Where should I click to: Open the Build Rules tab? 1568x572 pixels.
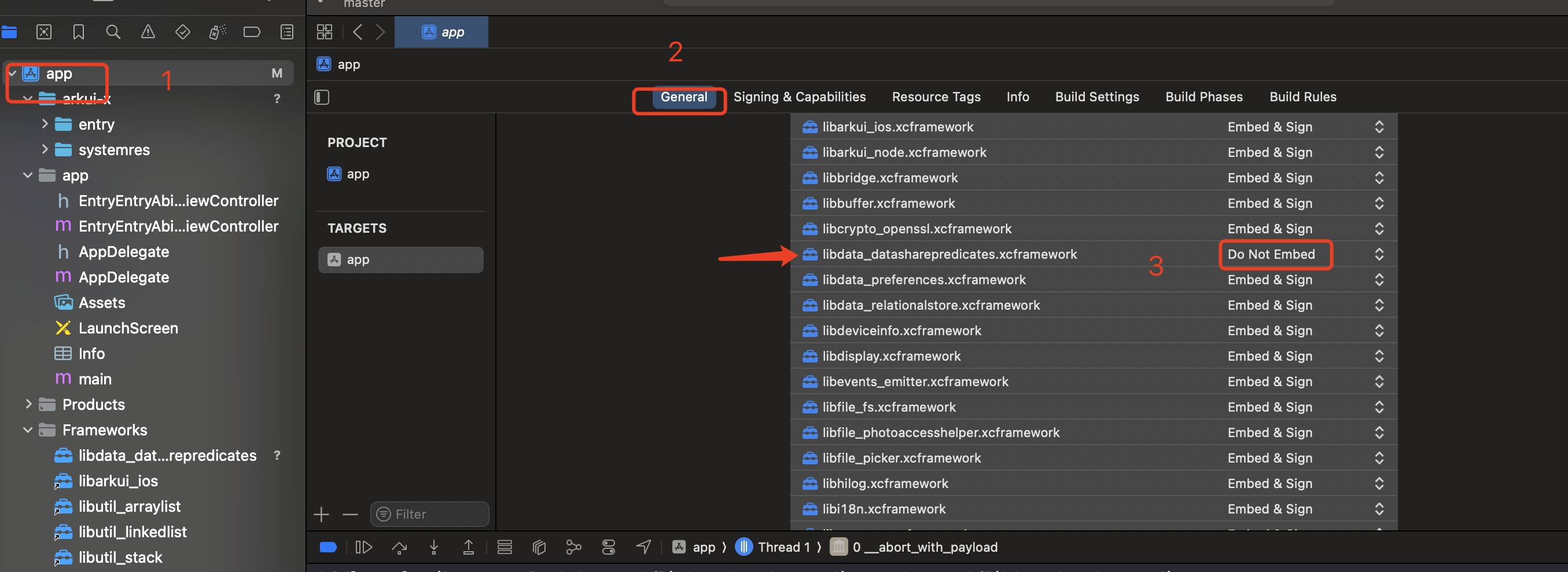click(1302, 97)
